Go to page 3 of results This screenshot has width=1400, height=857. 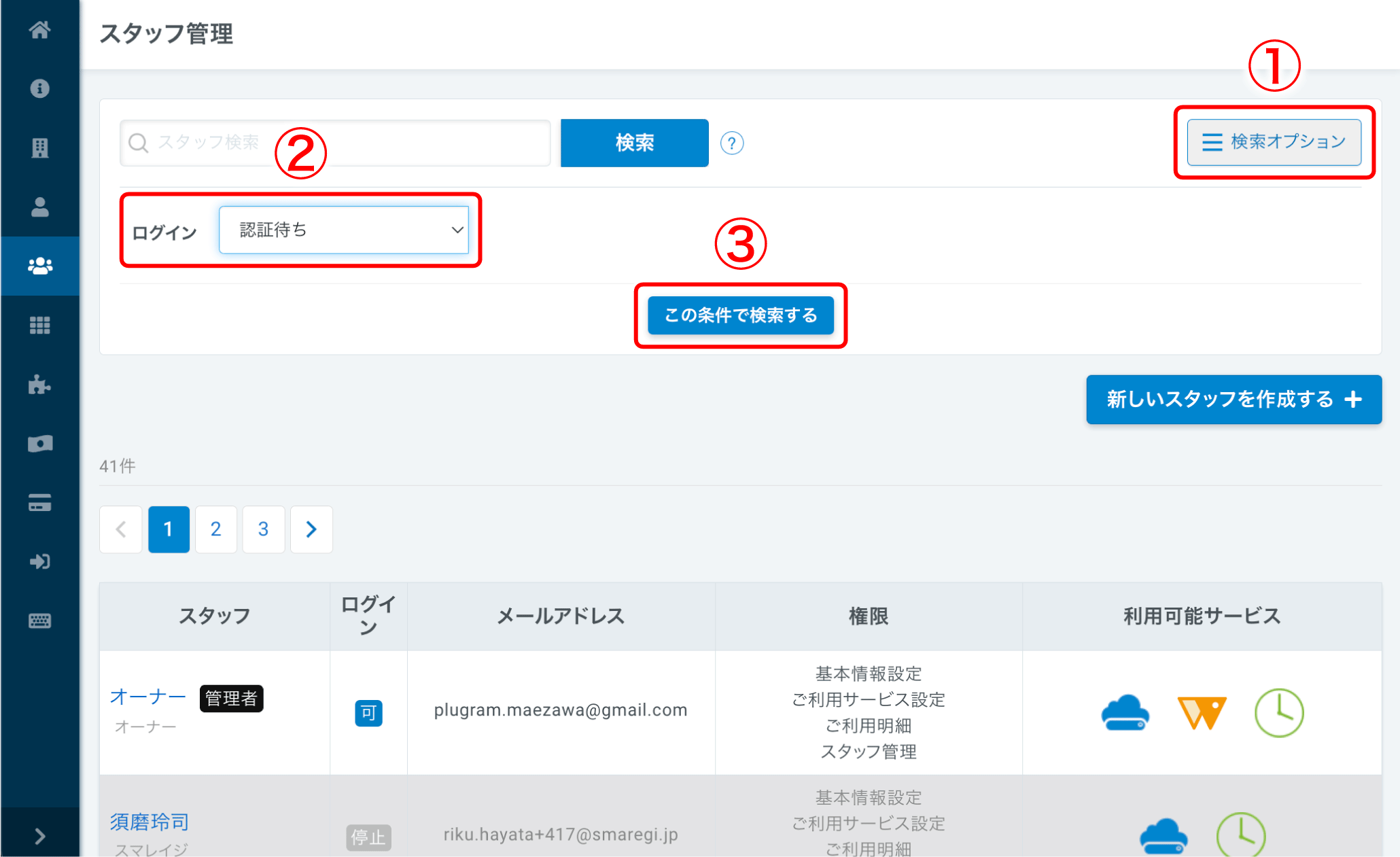coord(263,529)
